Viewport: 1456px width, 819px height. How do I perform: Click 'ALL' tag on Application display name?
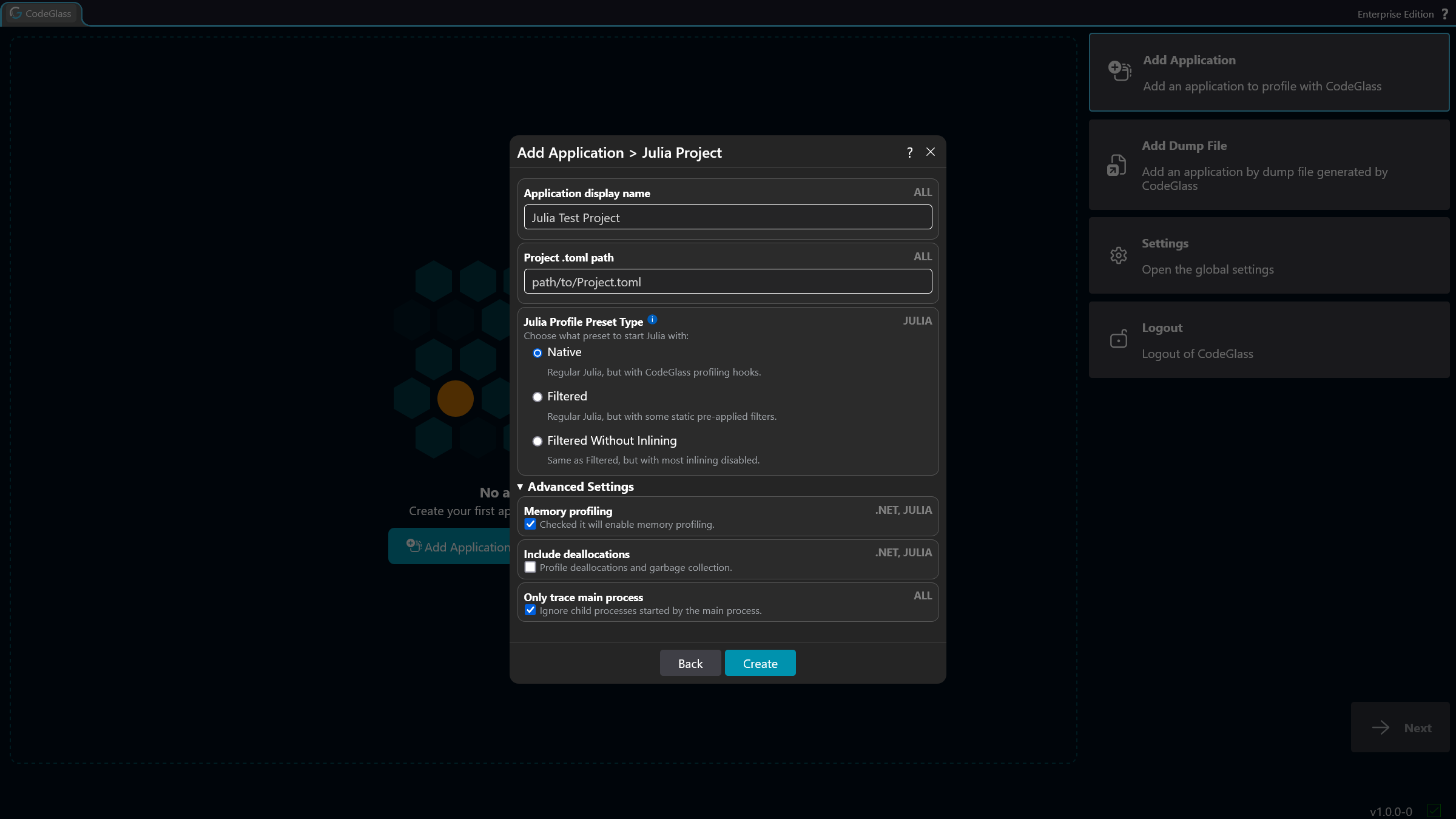923,192
